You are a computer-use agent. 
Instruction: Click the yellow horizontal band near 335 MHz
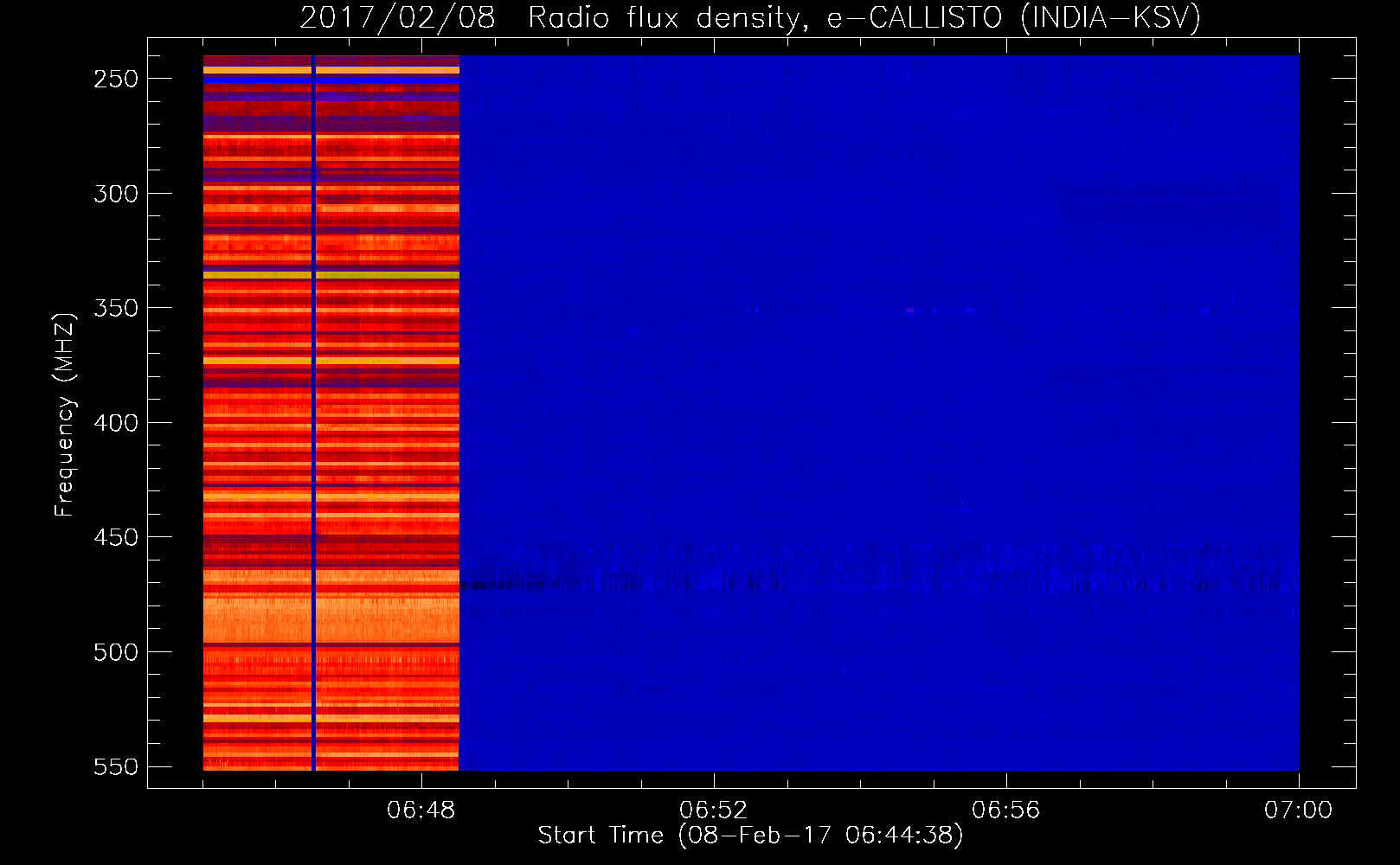coord(331,275)
